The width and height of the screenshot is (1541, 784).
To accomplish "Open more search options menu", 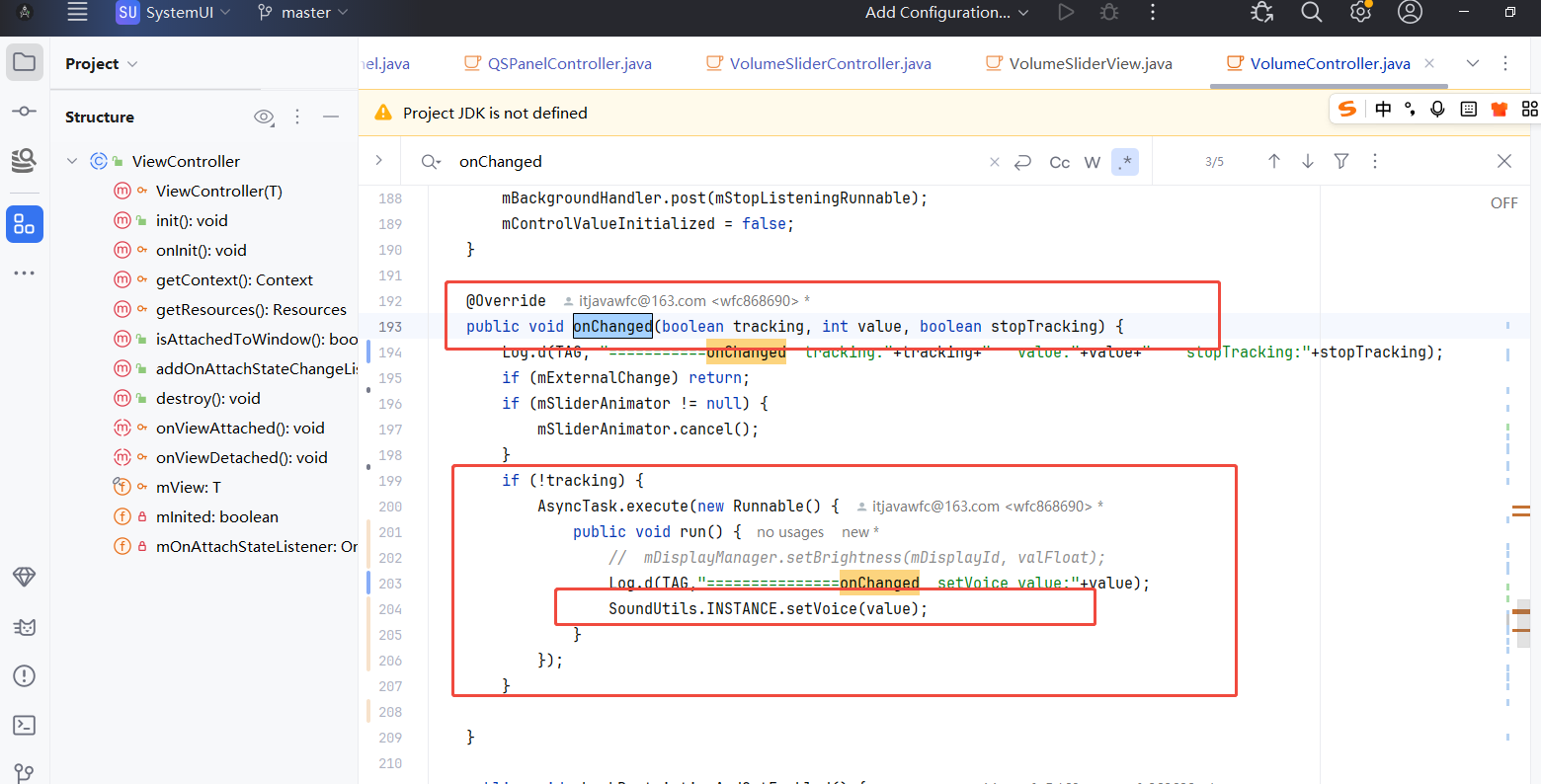I will click(x=1375, y=161).
